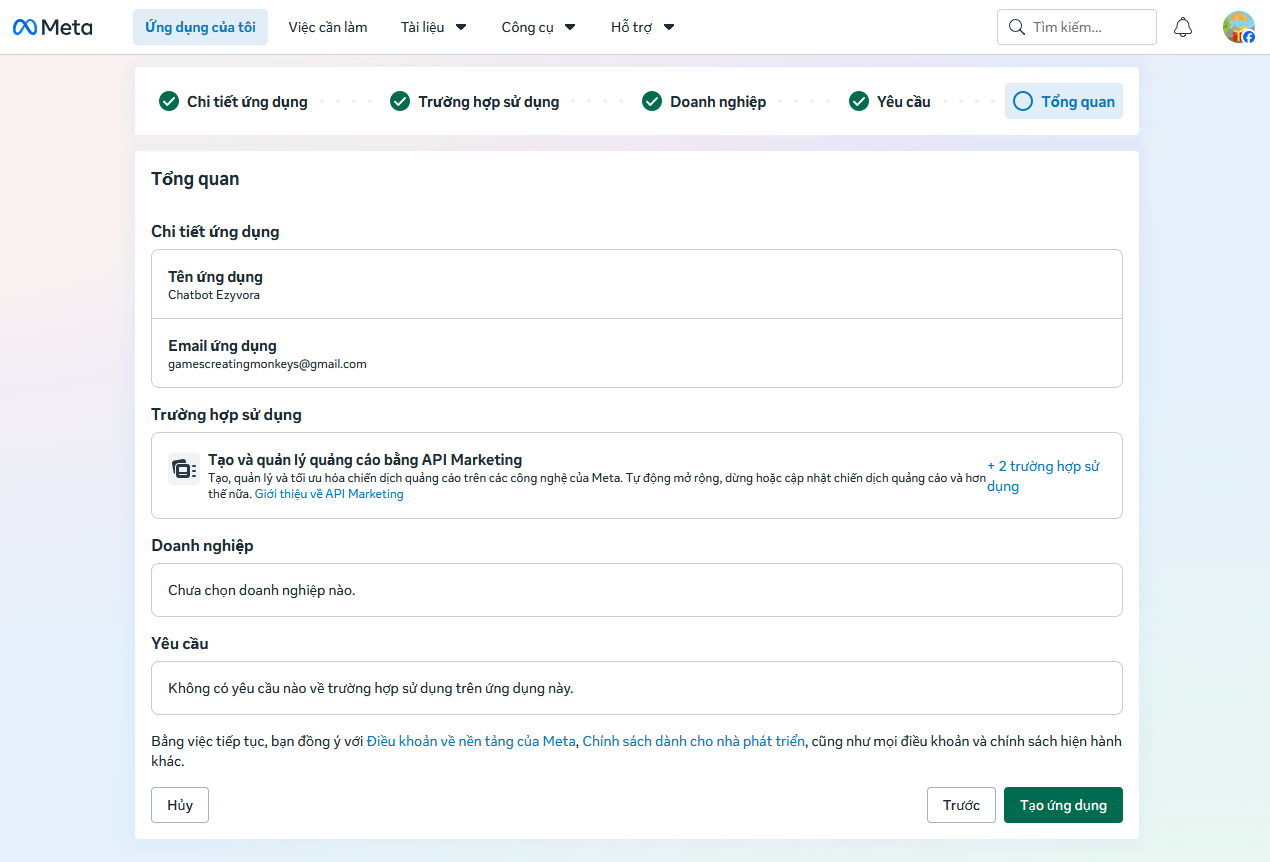
Task: Open Chính sách dành cho nhà phát triển
Action: tap(693, 741)
